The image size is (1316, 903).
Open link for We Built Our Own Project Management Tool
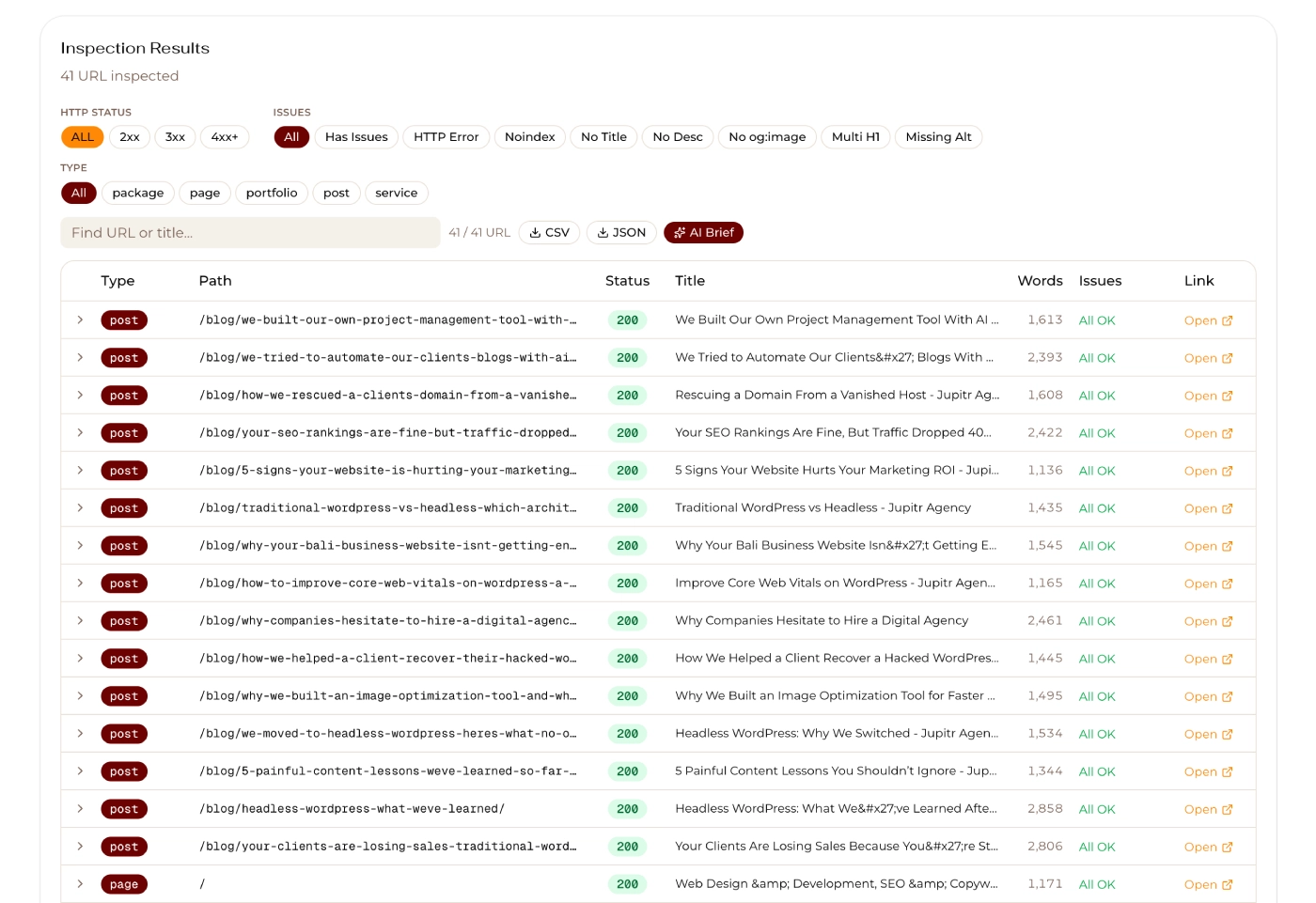[1208, 320]
